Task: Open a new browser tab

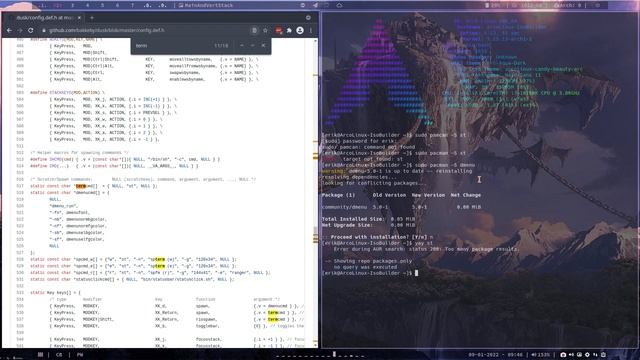Action: click(x=92, y=18)
